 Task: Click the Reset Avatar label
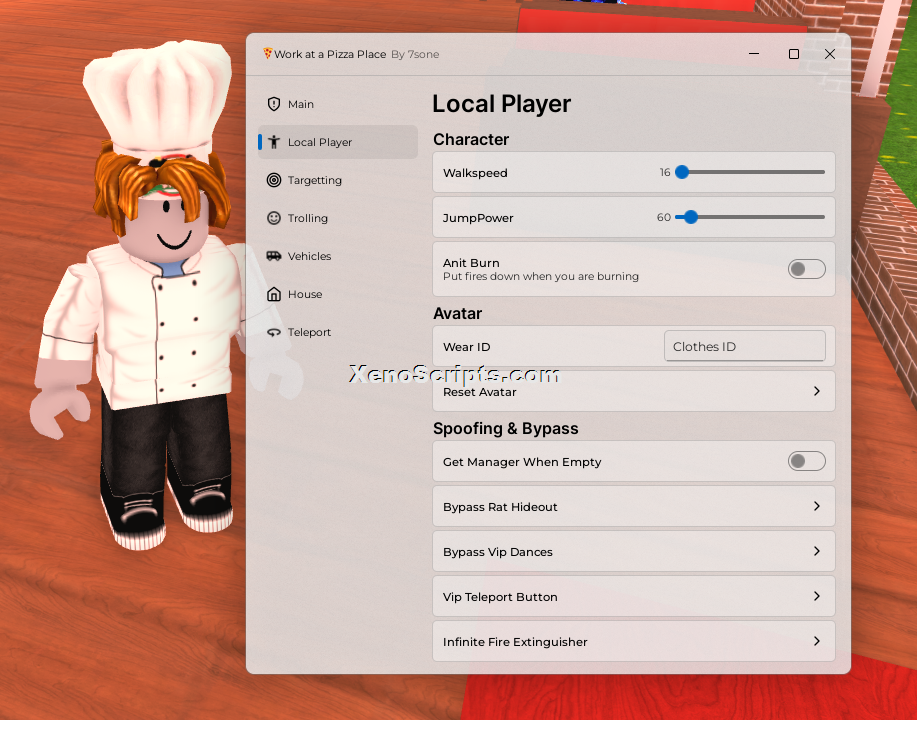(480, 392)
